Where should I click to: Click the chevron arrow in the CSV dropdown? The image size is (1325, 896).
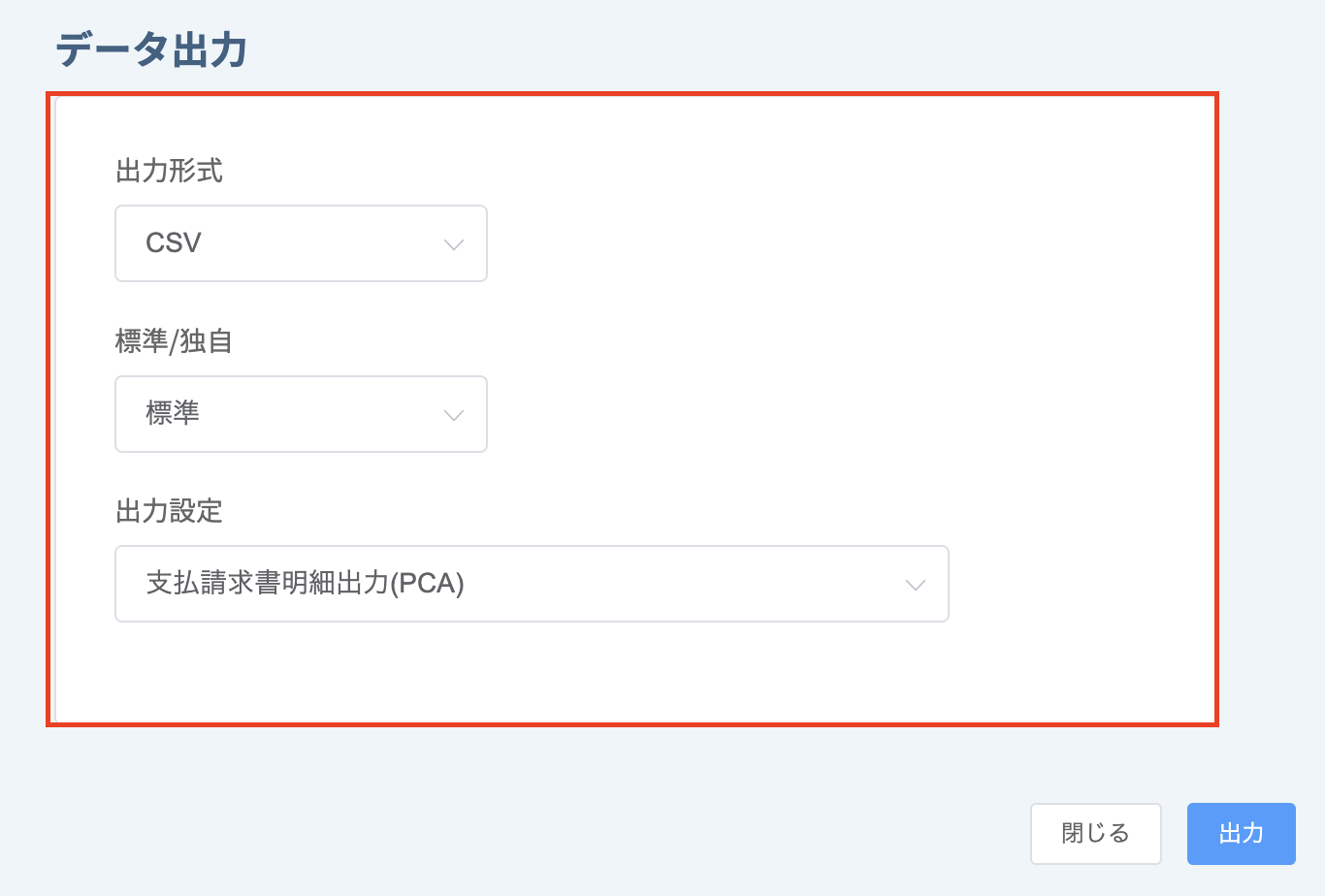point(453,244)
